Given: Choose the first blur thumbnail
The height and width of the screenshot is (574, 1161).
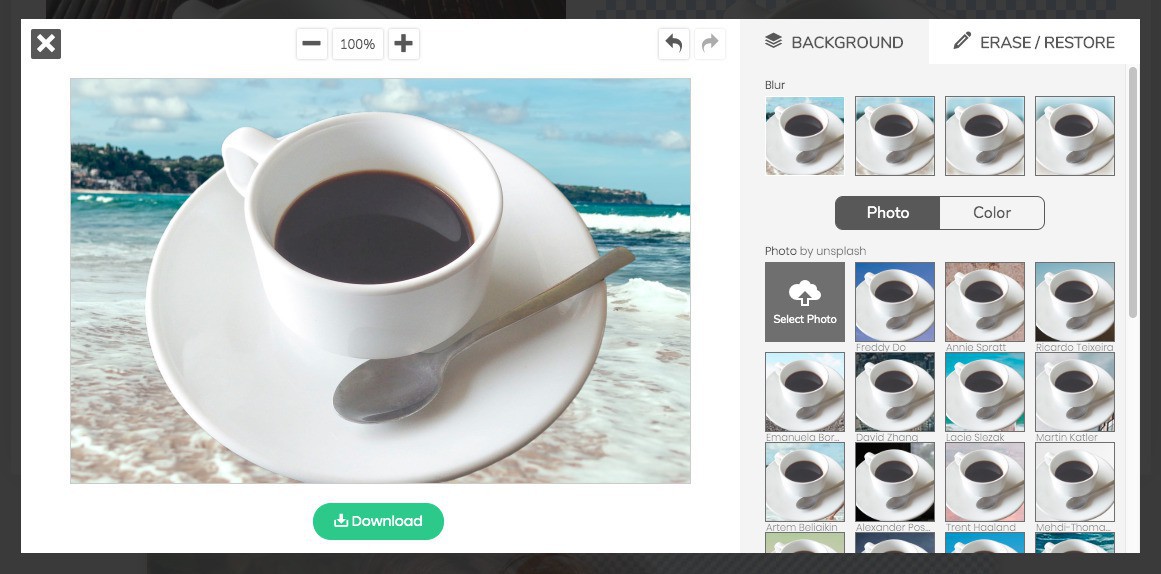Looking at the screenshot, I should (x=805, y=136).
